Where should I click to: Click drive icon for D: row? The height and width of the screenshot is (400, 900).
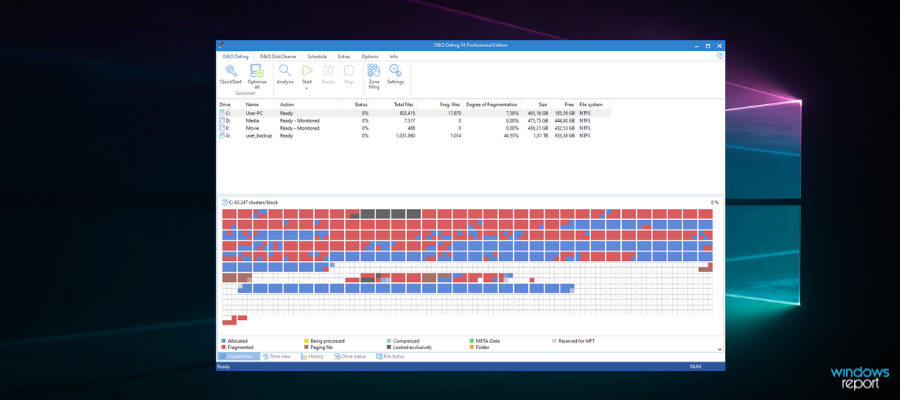tap(222, 121)
